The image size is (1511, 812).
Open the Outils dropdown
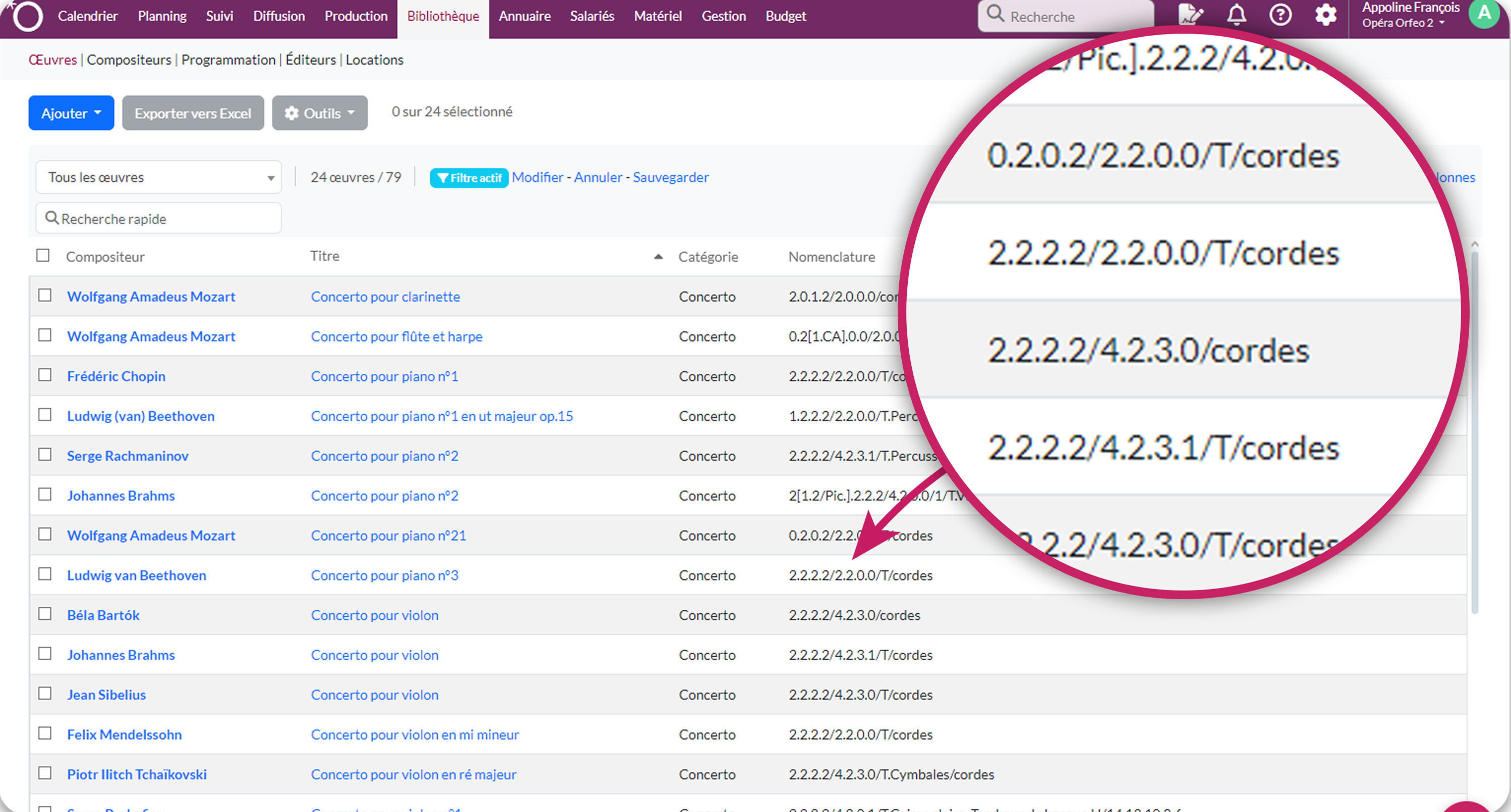(x=320, y=112)
